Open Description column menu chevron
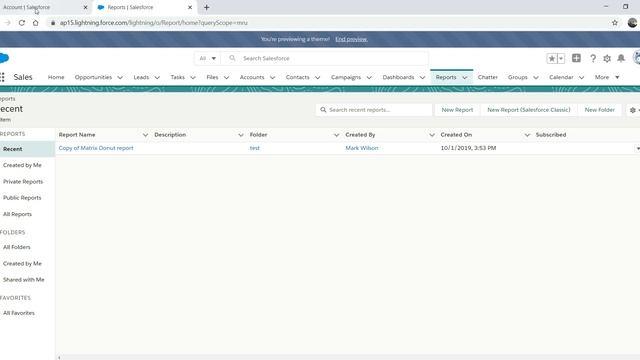The image size is (640, 360). coord(241,135)
